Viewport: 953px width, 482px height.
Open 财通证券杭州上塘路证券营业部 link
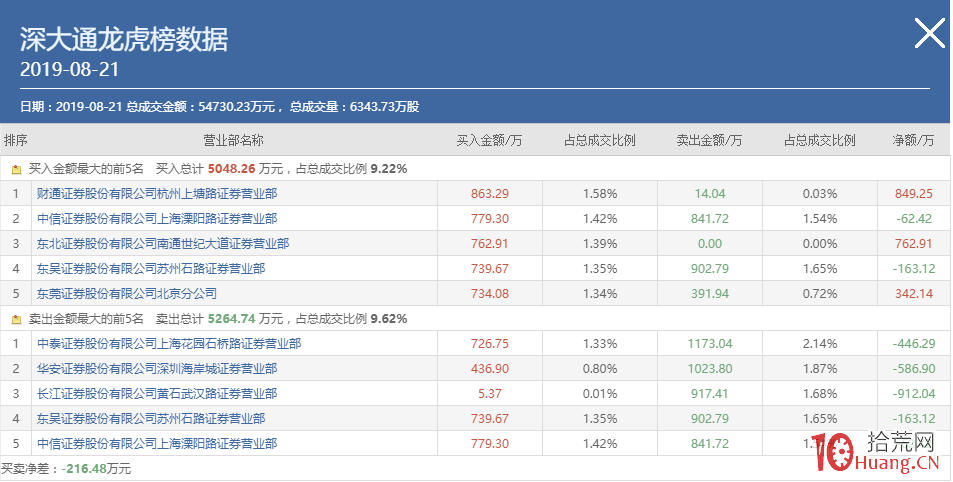tap(157, 194)
